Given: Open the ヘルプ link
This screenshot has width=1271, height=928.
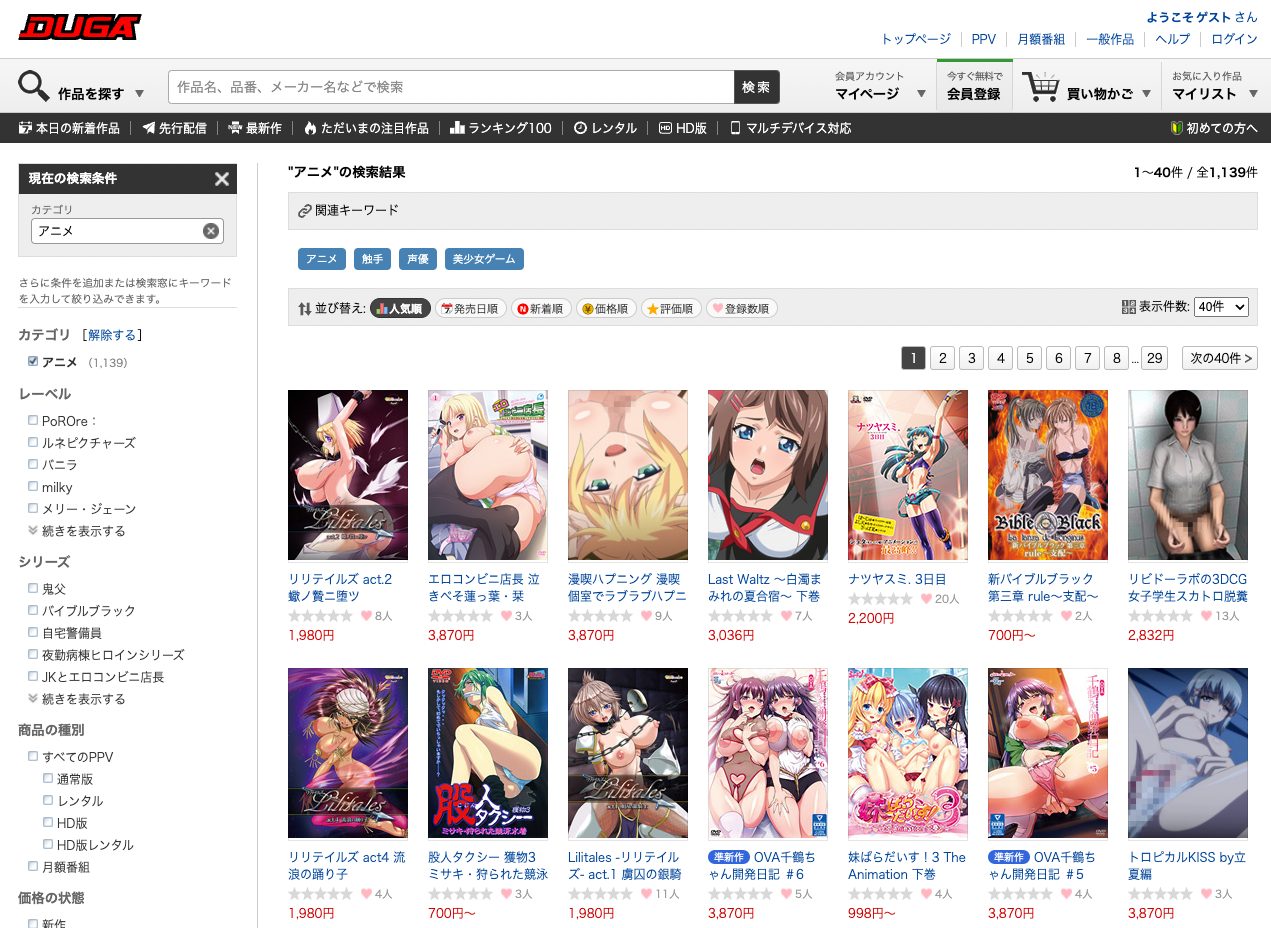Looking at the screenshot, I should tap(1173, 39).
